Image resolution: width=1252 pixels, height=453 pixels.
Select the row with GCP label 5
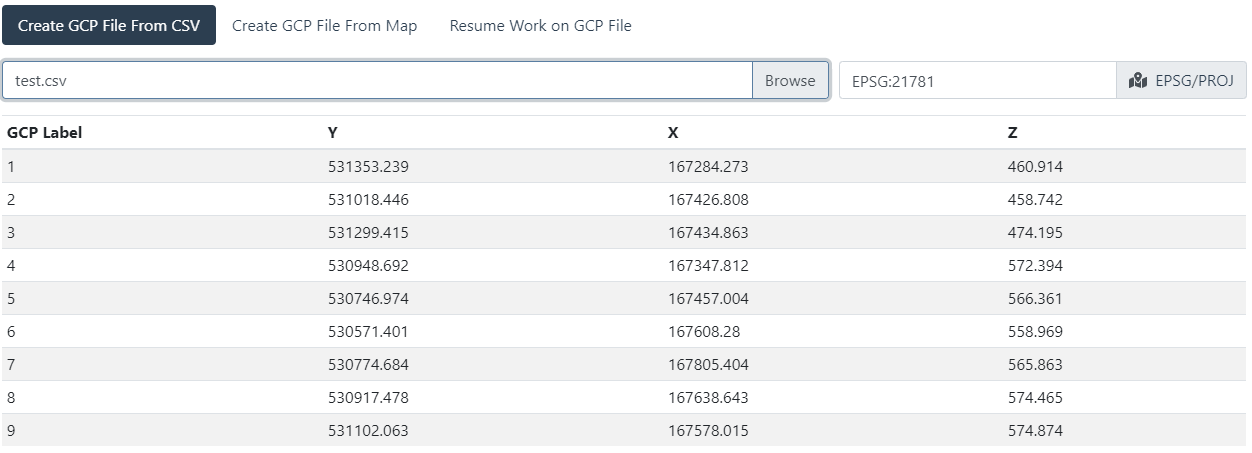[x=11, y=299]
